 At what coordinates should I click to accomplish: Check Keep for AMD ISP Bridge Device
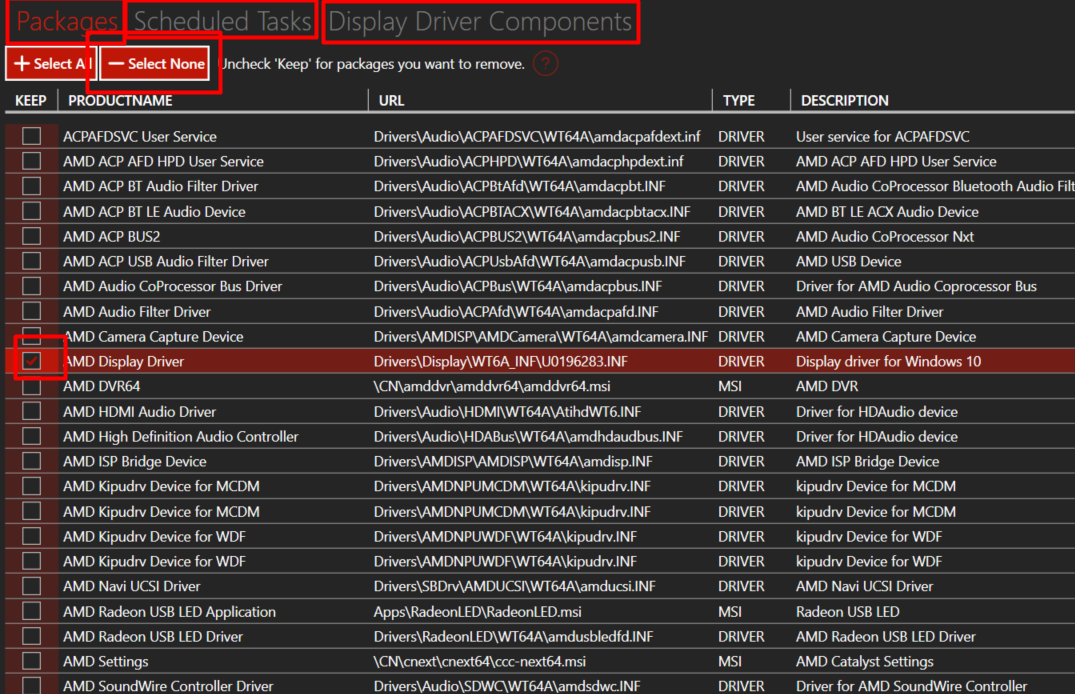tap(32, 461)
